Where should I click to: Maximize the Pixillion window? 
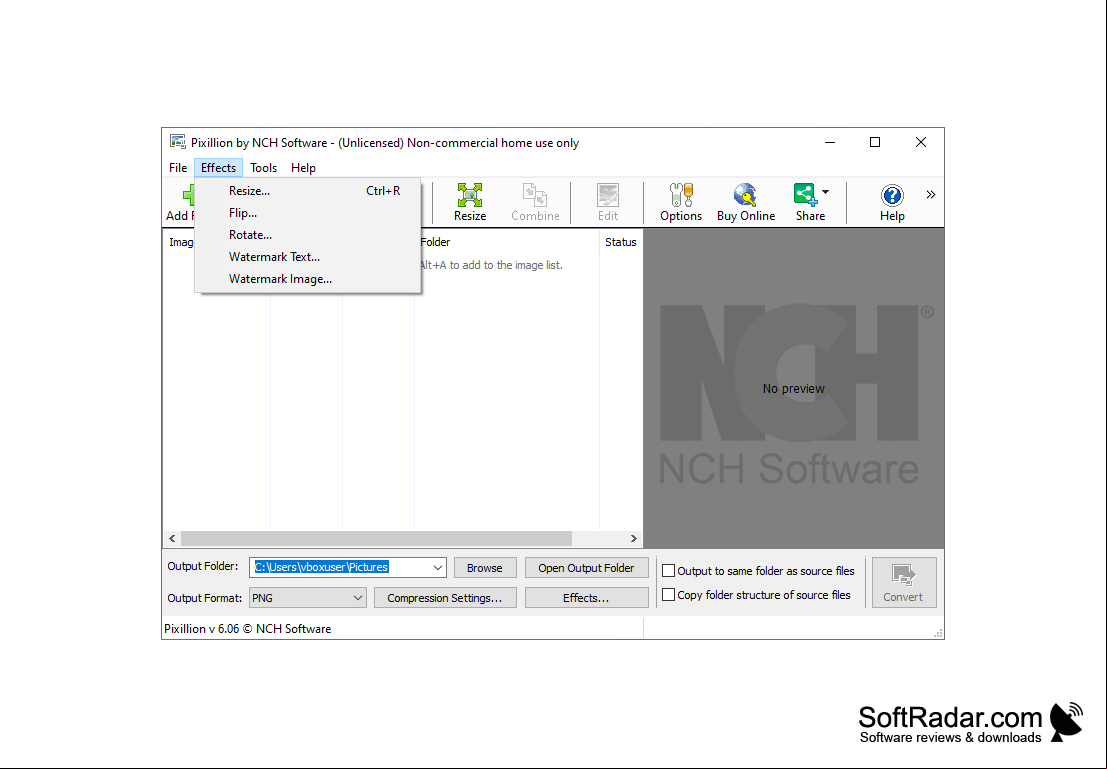875,142
